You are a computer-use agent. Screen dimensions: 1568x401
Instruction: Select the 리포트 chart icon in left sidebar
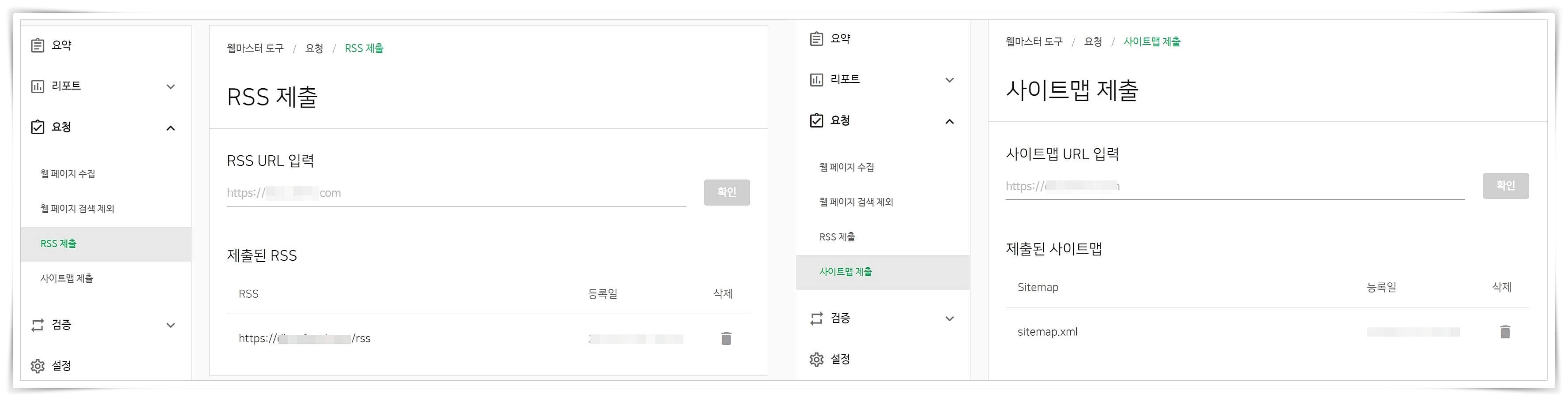pos(38,86)
